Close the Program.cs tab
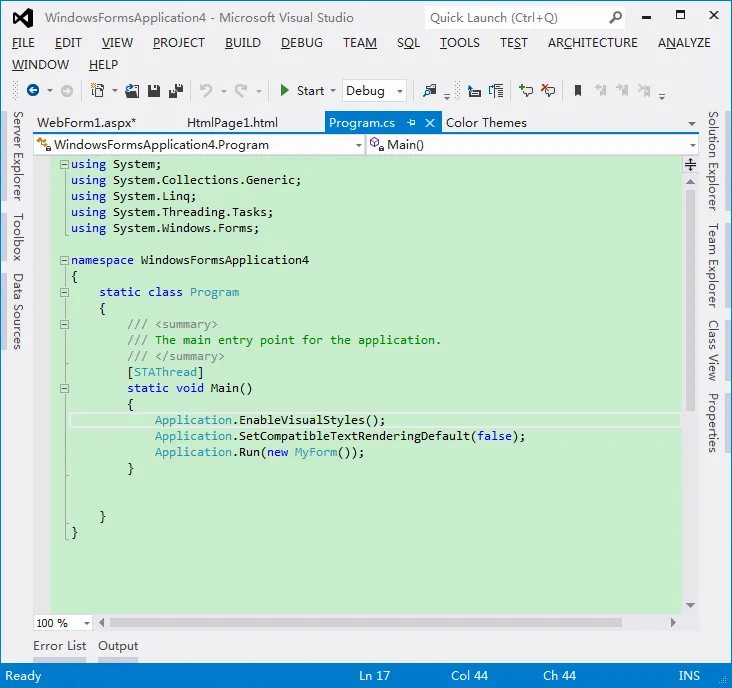Screen dimensions: 732x688 point(431,123)
